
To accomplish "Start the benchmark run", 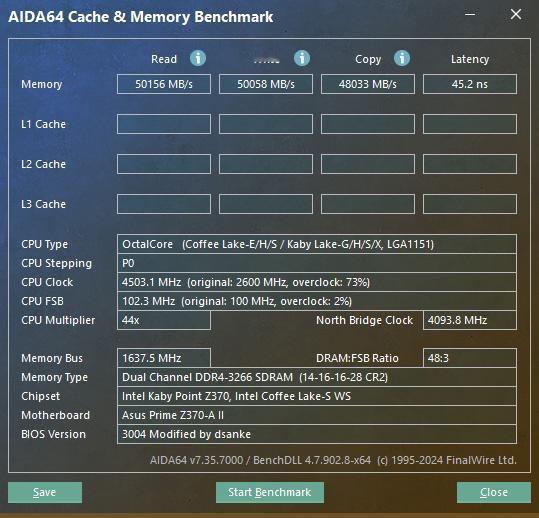I will coord(270,492).
